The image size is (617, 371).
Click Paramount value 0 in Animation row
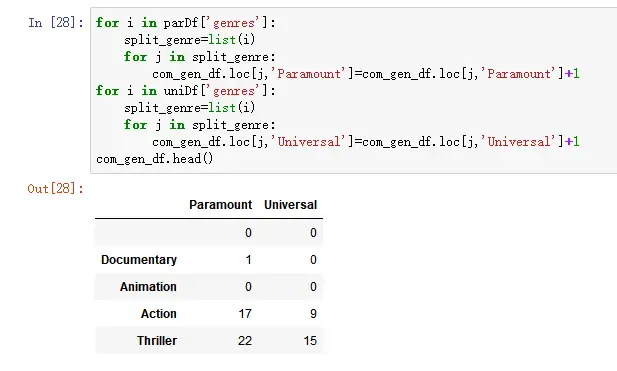[x=248, y=287]
